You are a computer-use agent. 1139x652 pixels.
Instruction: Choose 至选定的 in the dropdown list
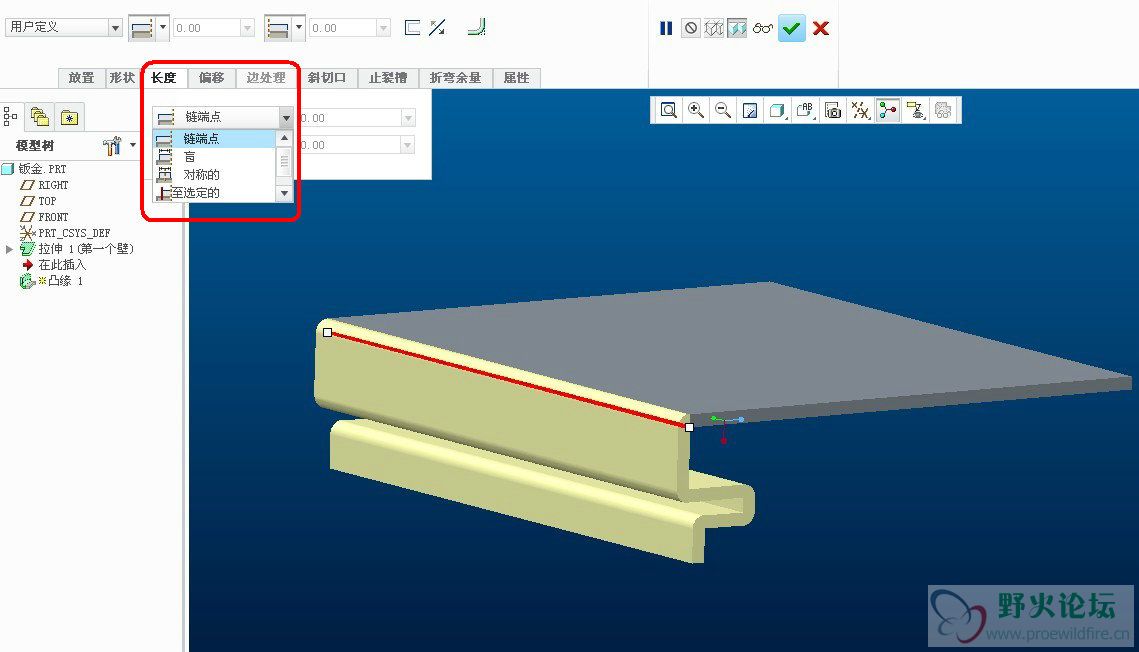click(x=214, y=193)
